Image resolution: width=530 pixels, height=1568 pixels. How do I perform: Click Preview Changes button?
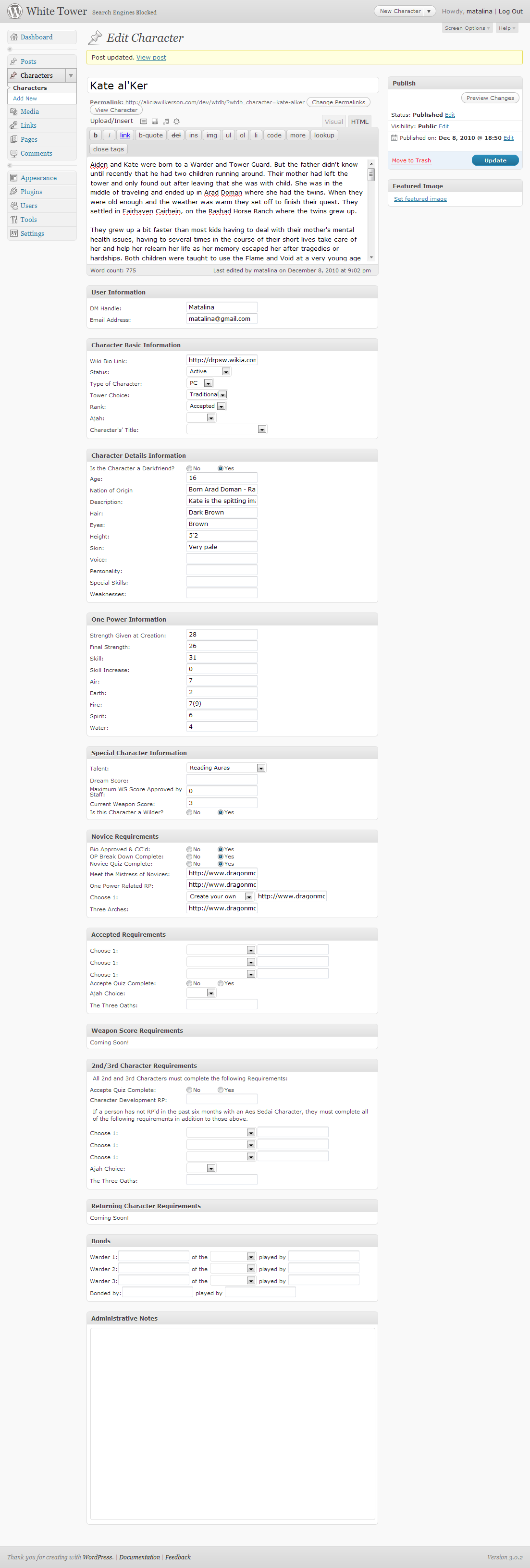click(490, 98)
